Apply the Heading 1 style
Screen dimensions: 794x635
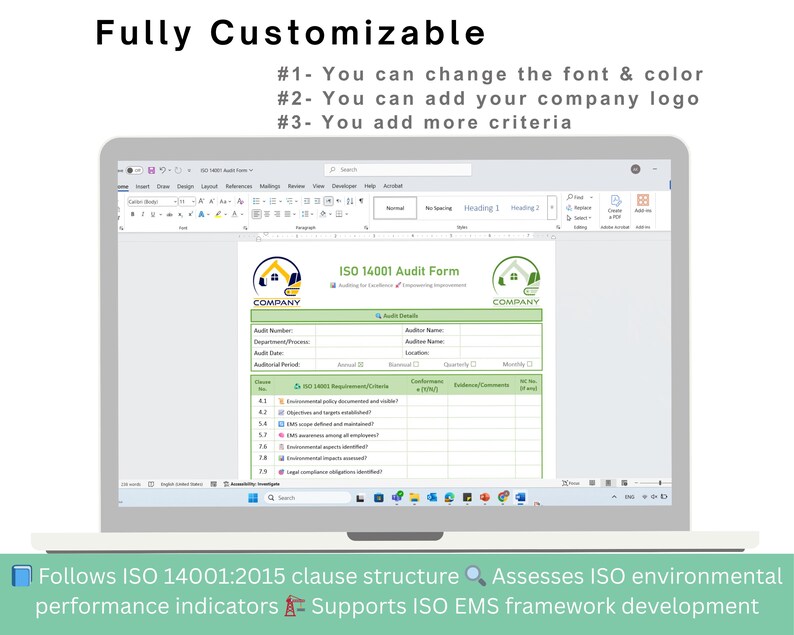point(482,208)
